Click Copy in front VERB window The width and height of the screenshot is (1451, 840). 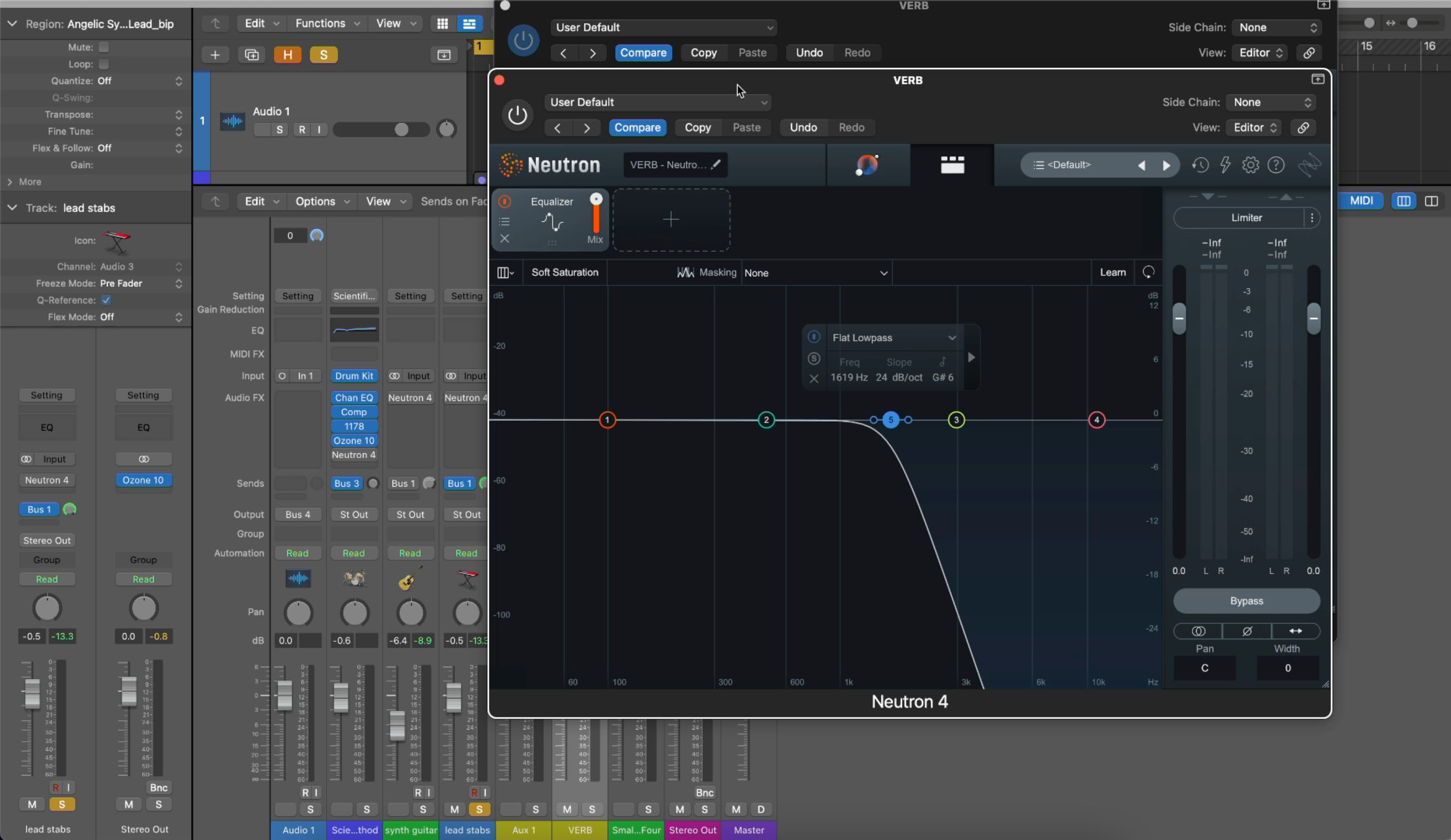coord(697,127)
